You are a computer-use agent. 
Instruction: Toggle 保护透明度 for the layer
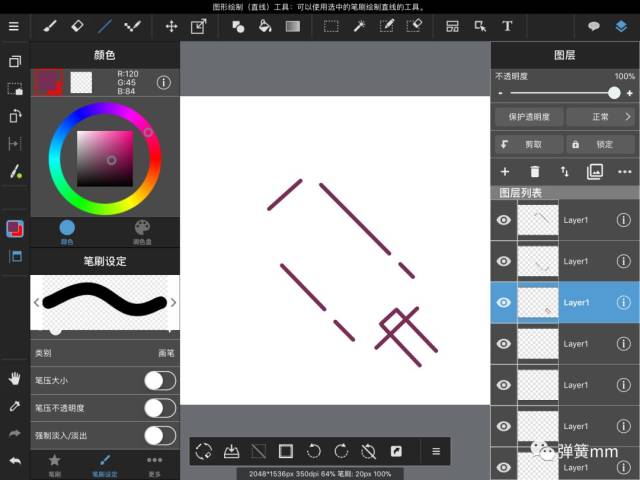click(x=529, y=117)
